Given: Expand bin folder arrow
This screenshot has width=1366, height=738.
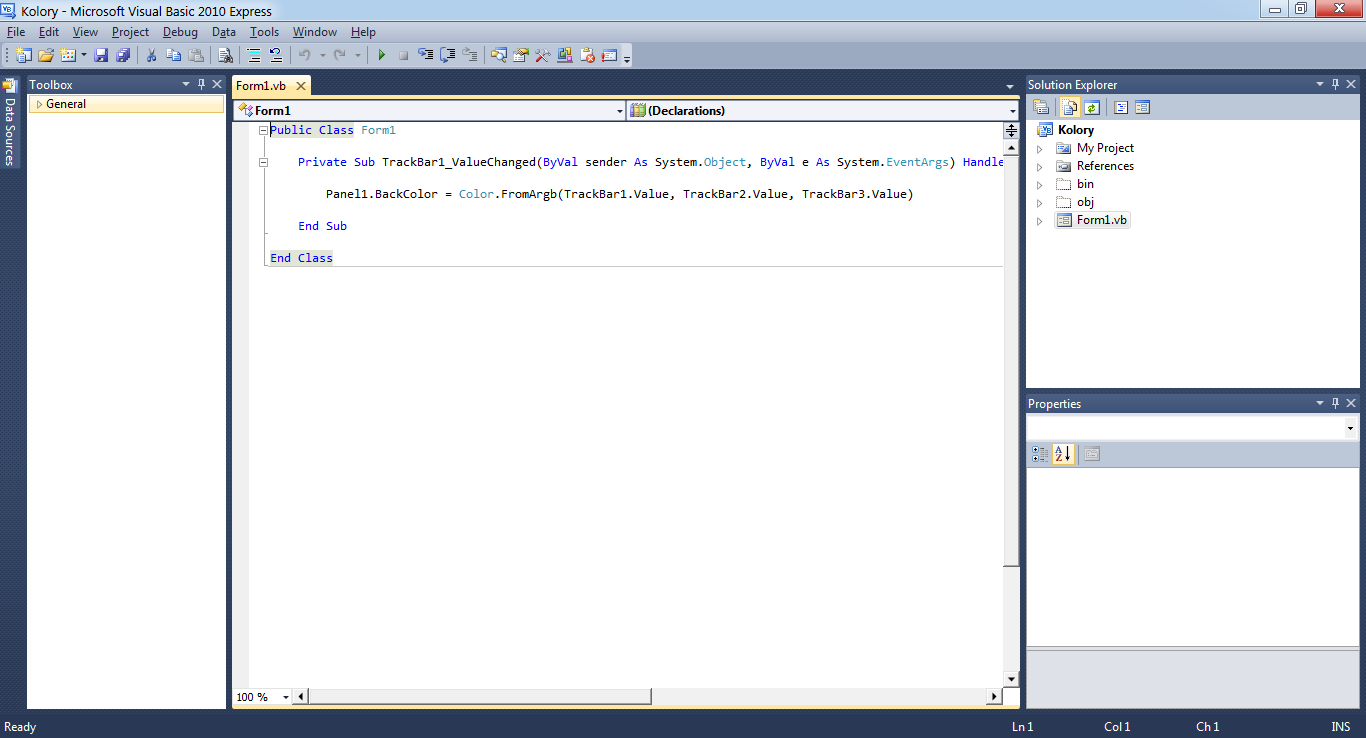Looking at the screenshot, I should [1040, 184].
